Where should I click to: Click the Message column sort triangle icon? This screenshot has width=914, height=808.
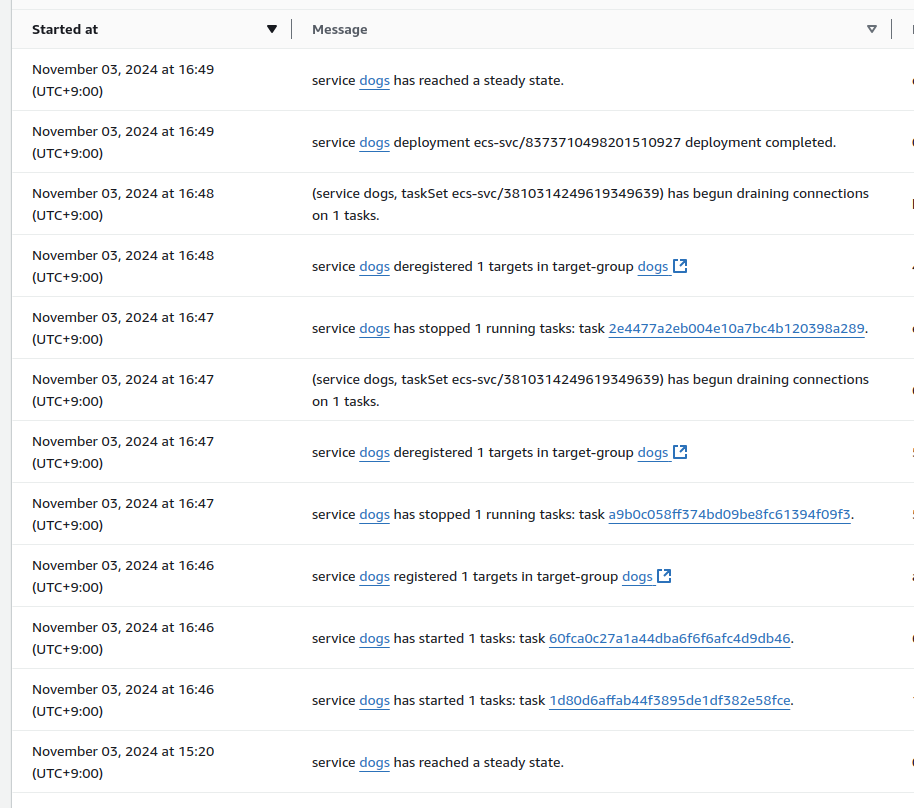[872, 30]
